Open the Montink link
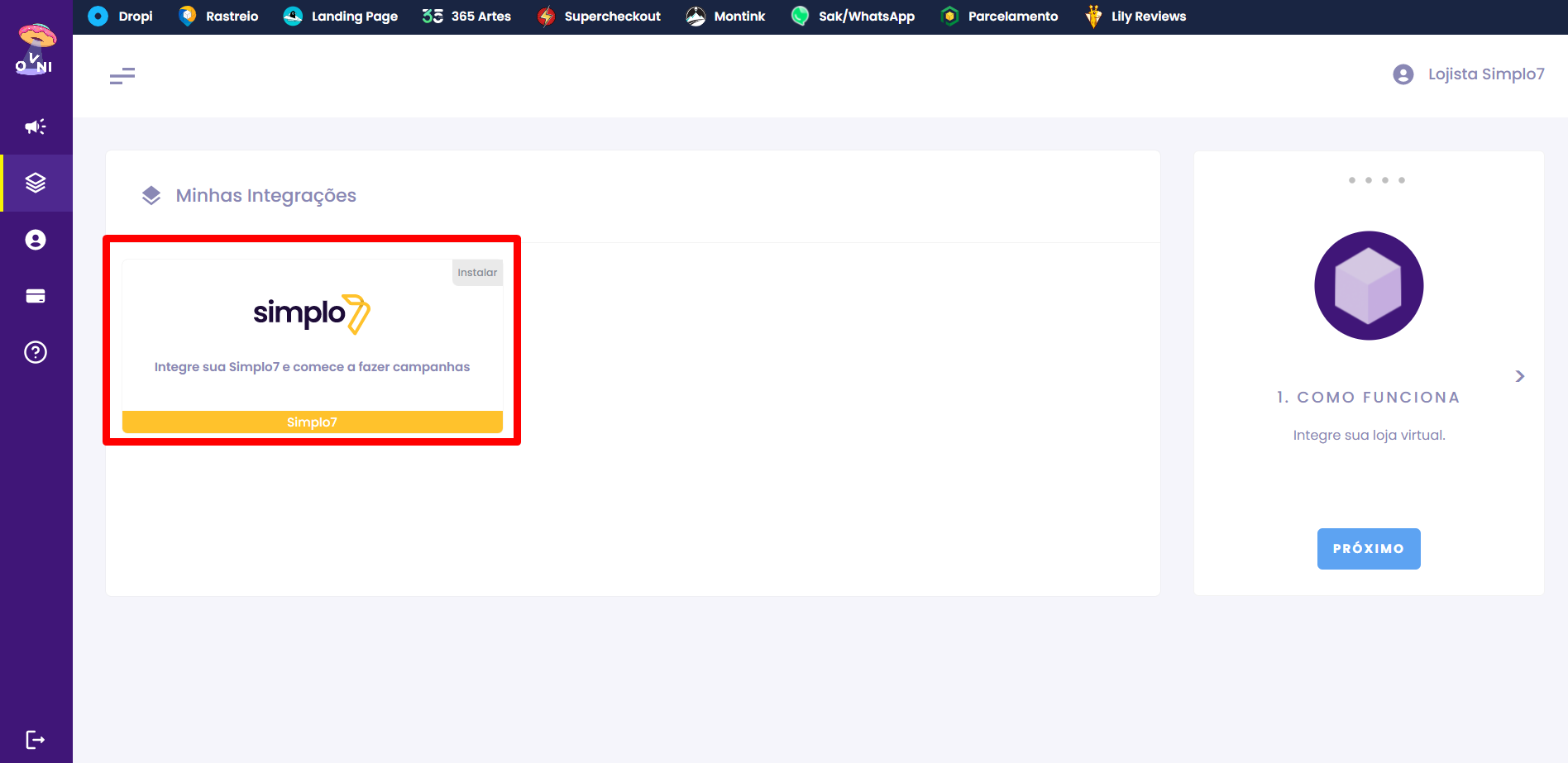Viewport: 1568px width, 763px height. (725, 17)
